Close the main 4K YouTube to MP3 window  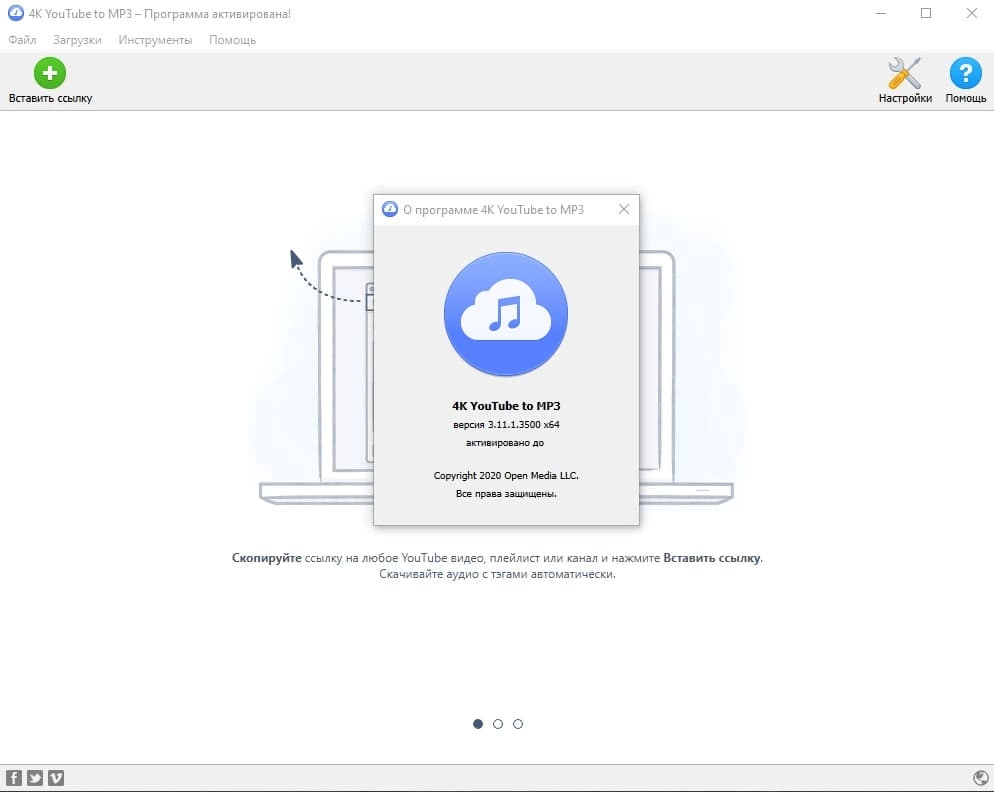[972, 13]
